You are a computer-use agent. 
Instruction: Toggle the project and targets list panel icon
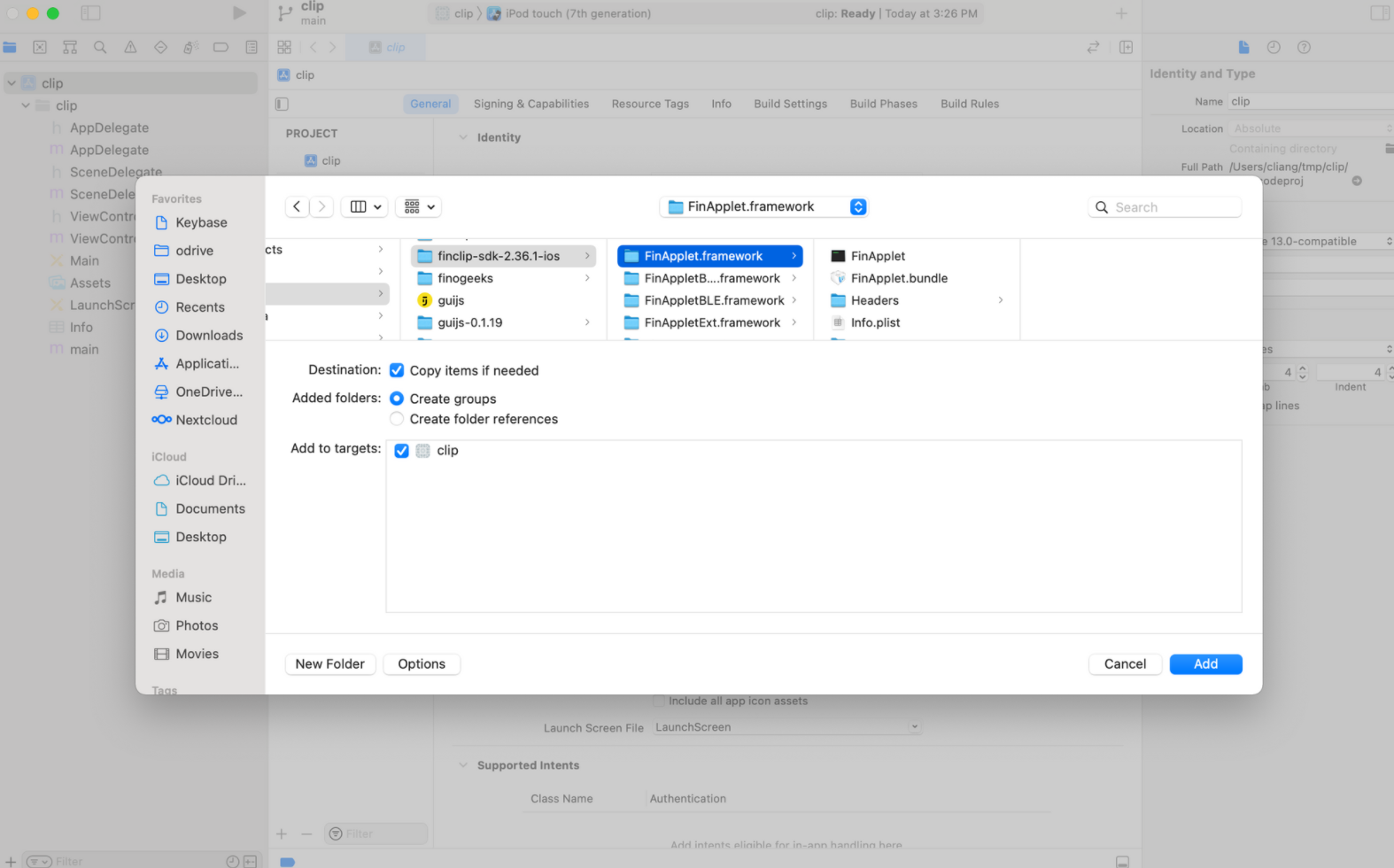click(x=282, y=105)
